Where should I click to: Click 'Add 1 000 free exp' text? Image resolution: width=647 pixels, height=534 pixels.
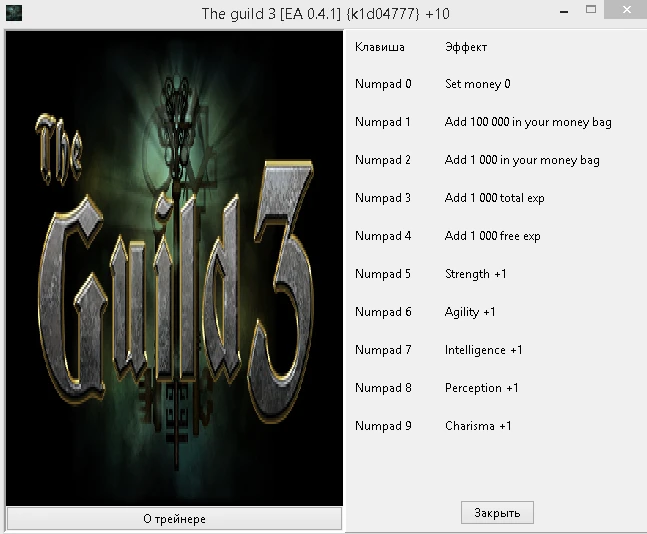pyautogui.click(x=493, y=236)
